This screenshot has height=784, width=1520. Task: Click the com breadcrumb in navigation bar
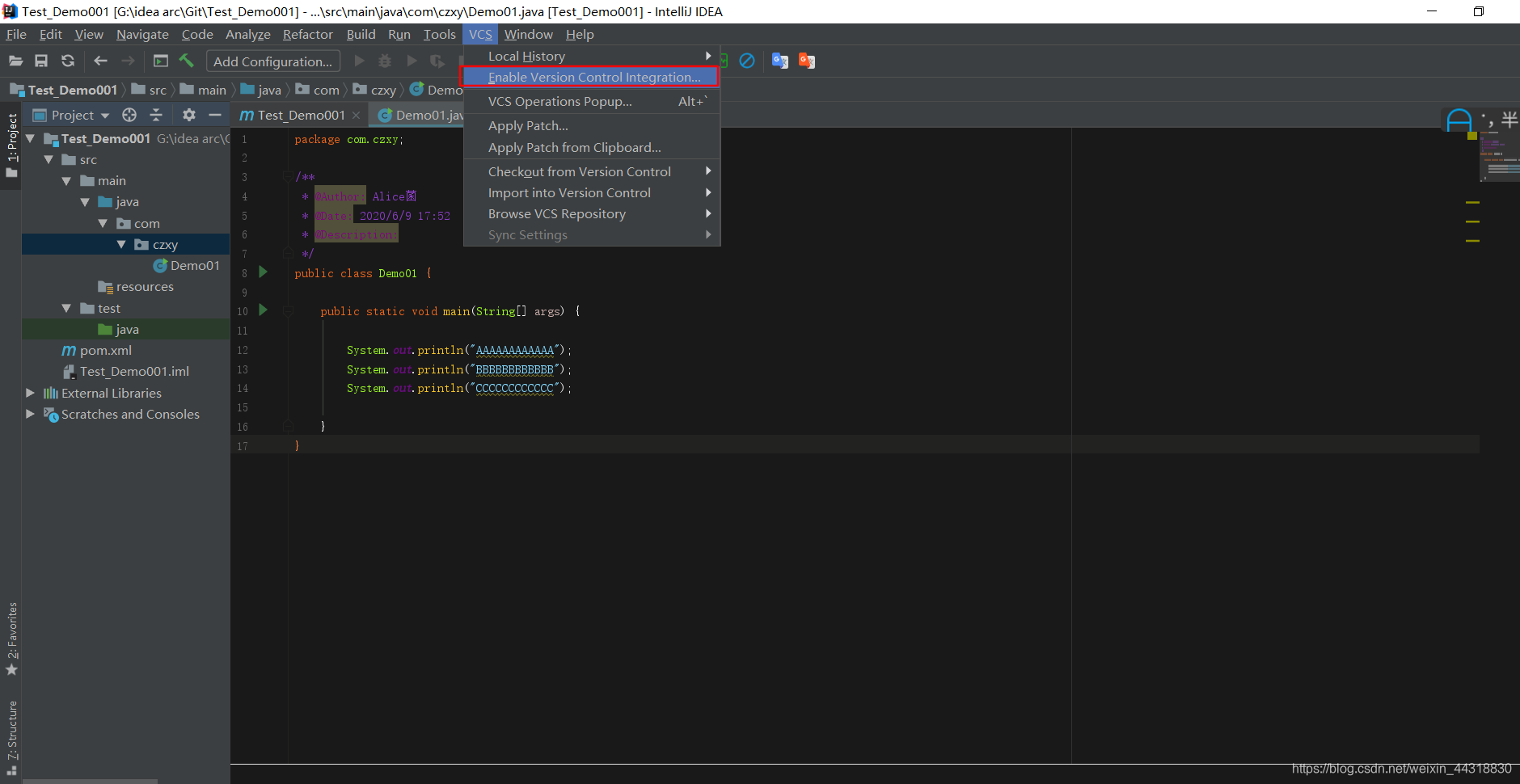318,90
